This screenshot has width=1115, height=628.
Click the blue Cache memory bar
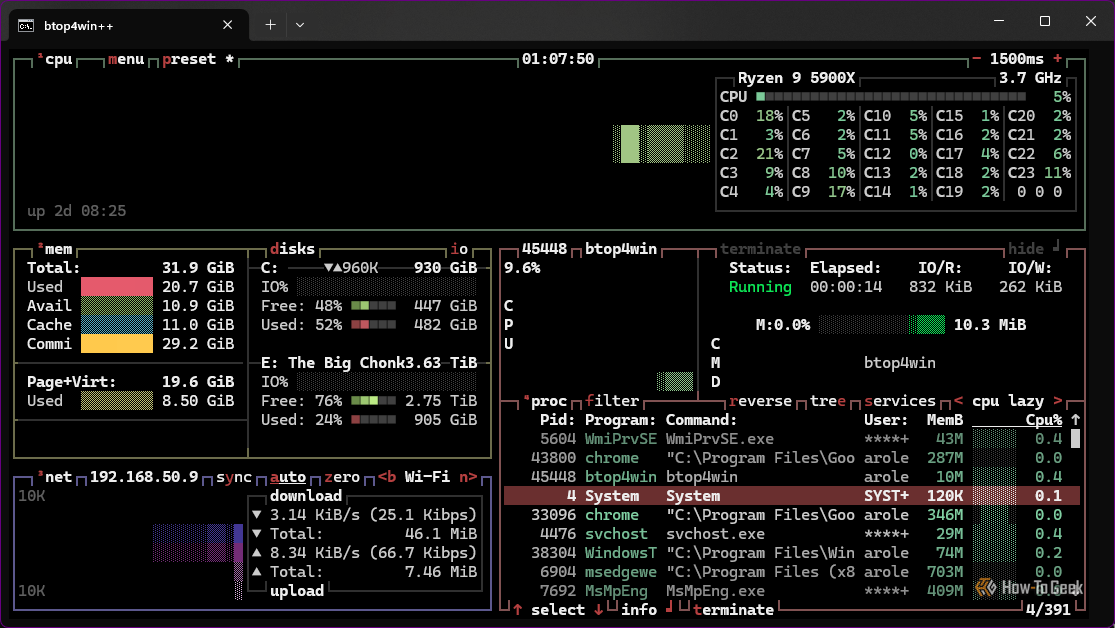(x=117, y=325)
